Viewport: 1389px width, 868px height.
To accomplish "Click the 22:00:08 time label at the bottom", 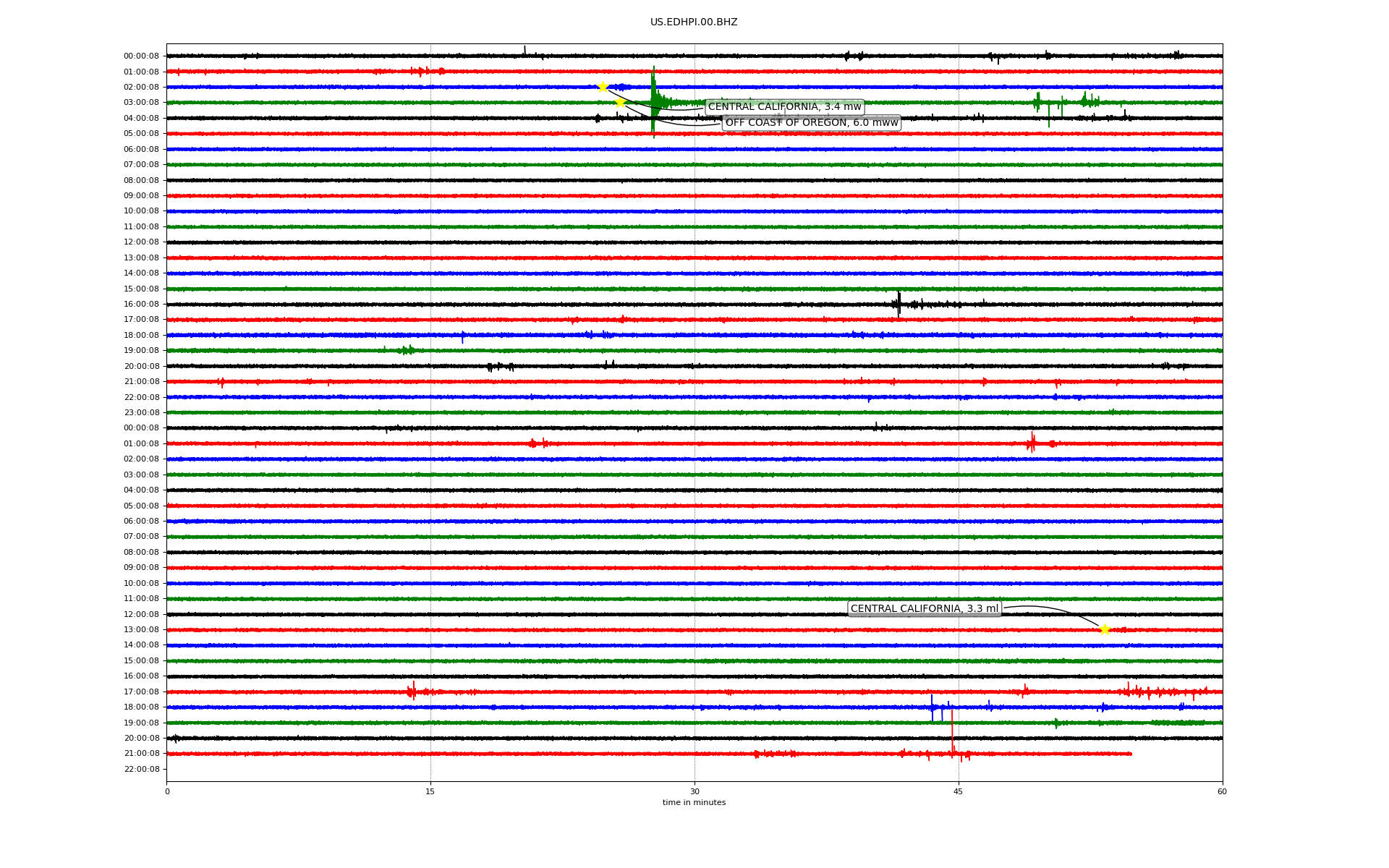I will point(141,769).
